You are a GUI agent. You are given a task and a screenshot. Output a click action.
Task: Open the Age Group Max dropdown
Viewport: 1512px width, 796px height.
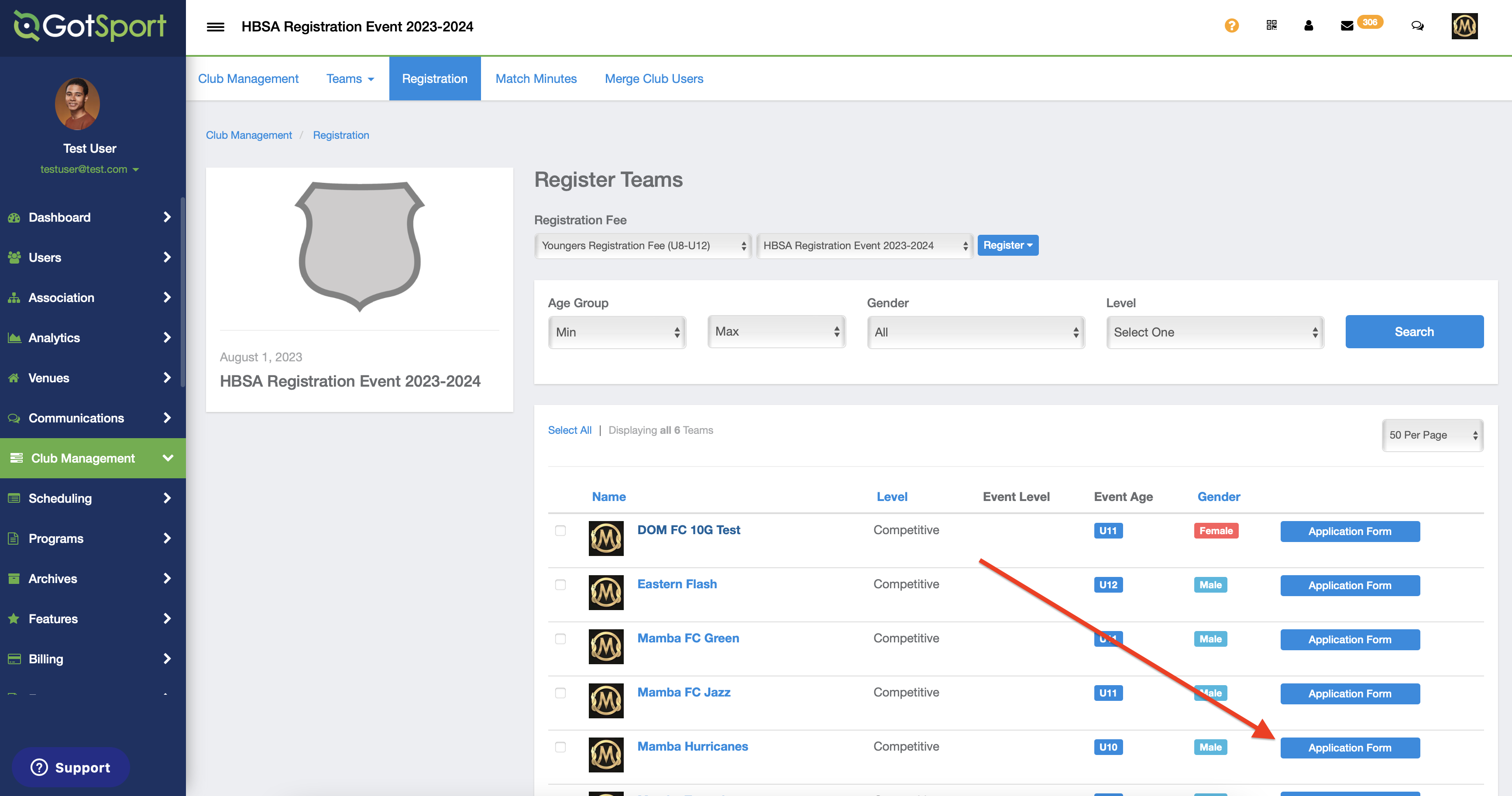[x=777, y=332]
